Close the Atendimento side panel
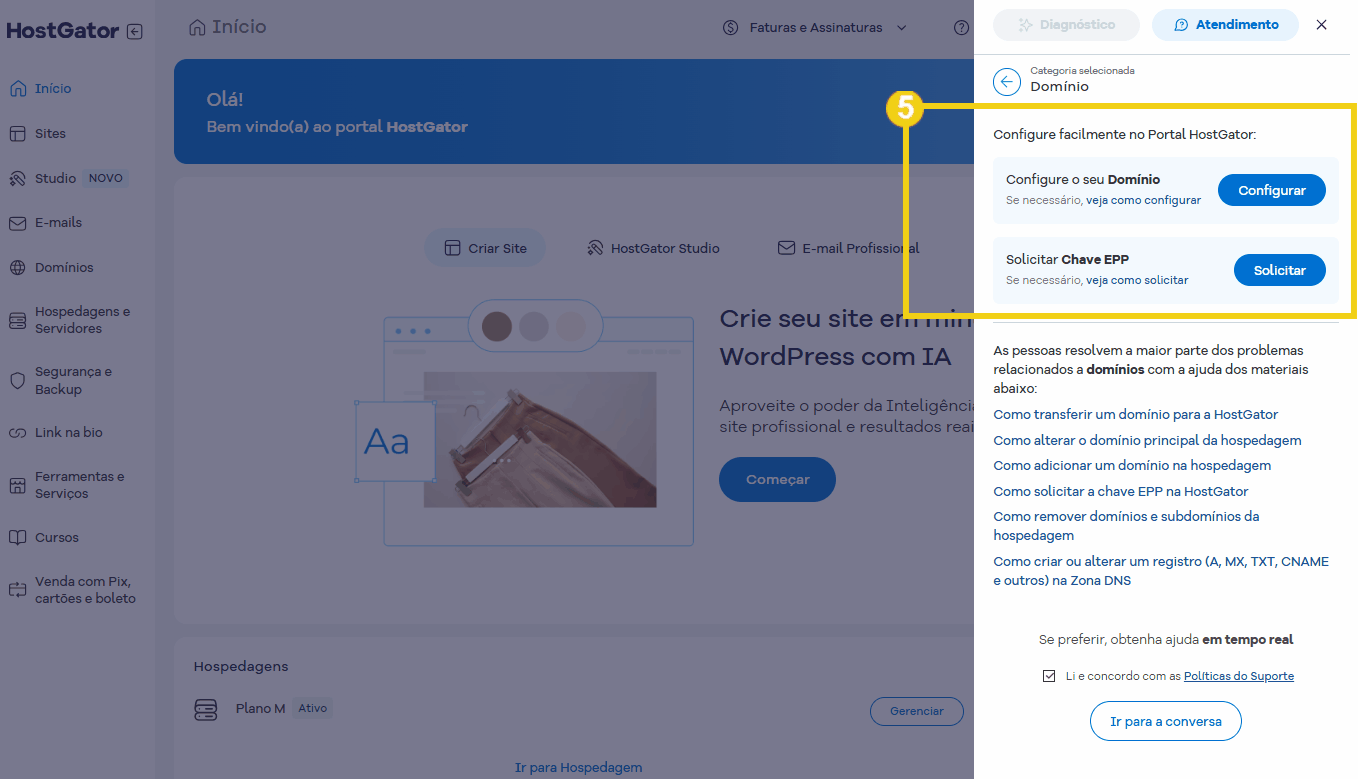1358x779 pixels. click(1321, 25)
